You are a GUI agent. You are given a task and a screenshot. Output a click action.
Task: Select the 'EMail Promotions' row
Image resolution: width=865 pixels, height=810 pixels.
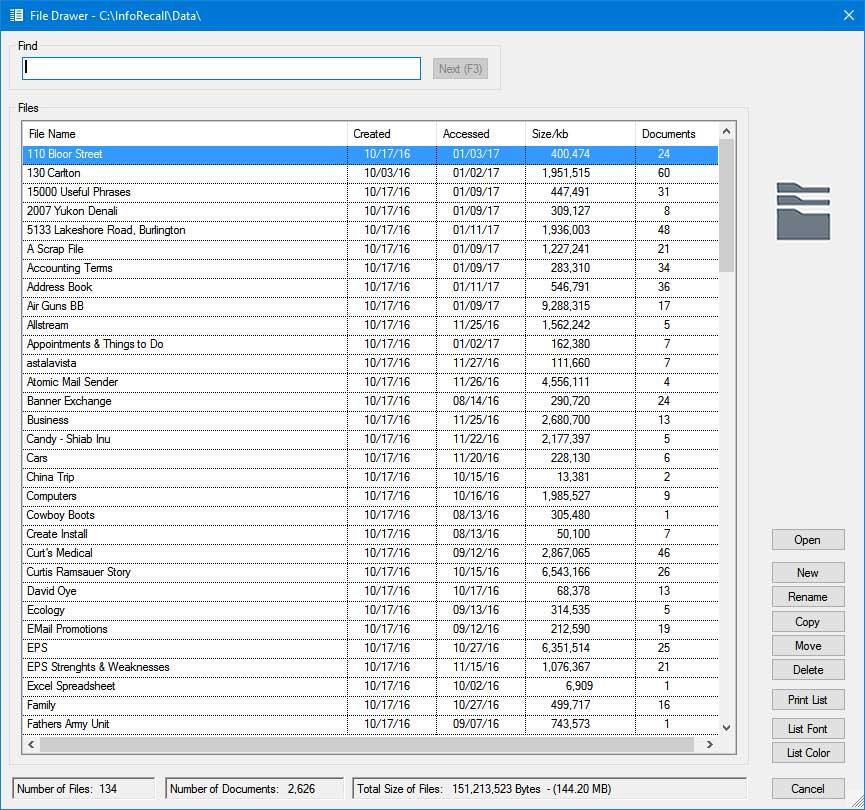pyautogui.click(x=370, y=629)
